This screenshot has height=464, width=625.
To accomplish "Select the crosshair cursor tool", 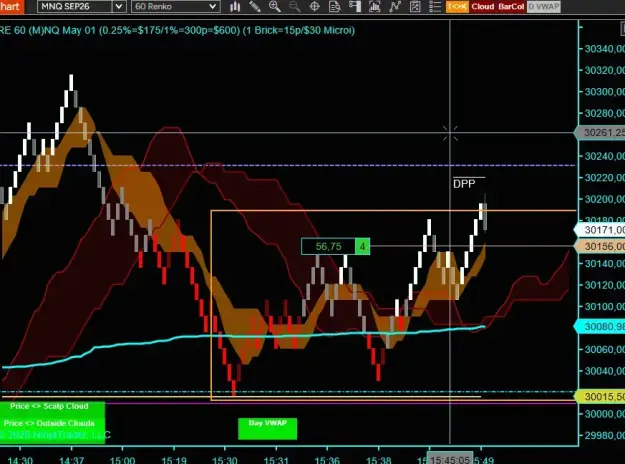I will 314,6.
